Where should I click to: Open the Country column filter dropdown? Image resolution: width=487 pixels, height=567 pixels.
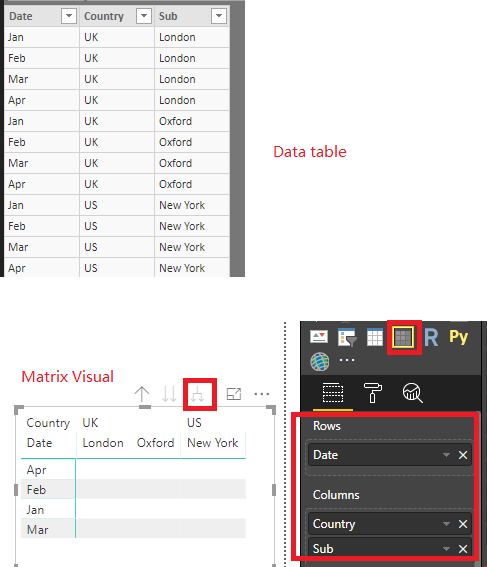(144, 16)
